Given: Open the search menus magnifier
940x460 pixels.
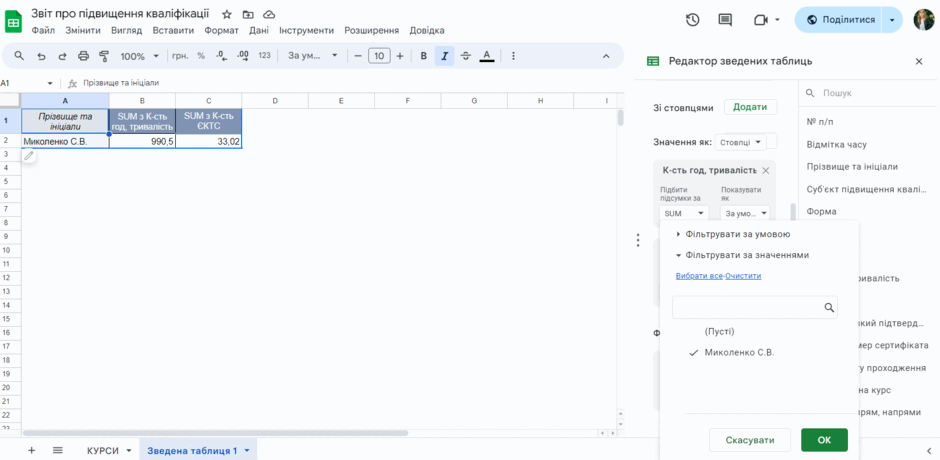Looking at the screenshot, I should (x=19, y=56).
